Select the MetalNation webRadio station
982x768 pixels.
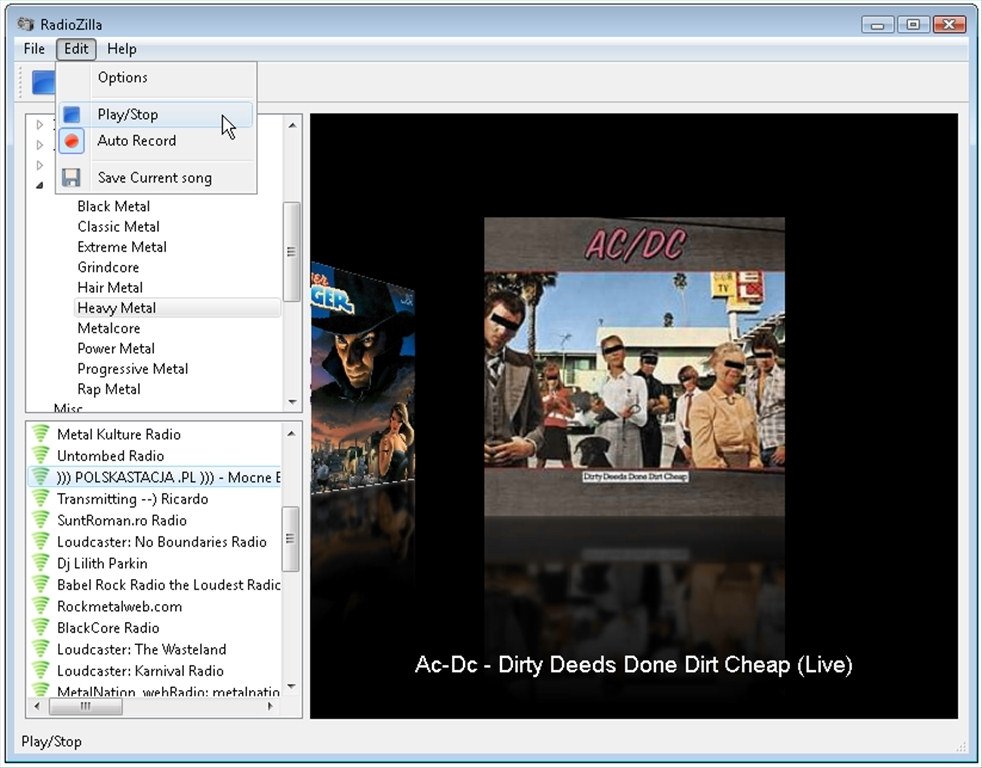pos(168,691)
